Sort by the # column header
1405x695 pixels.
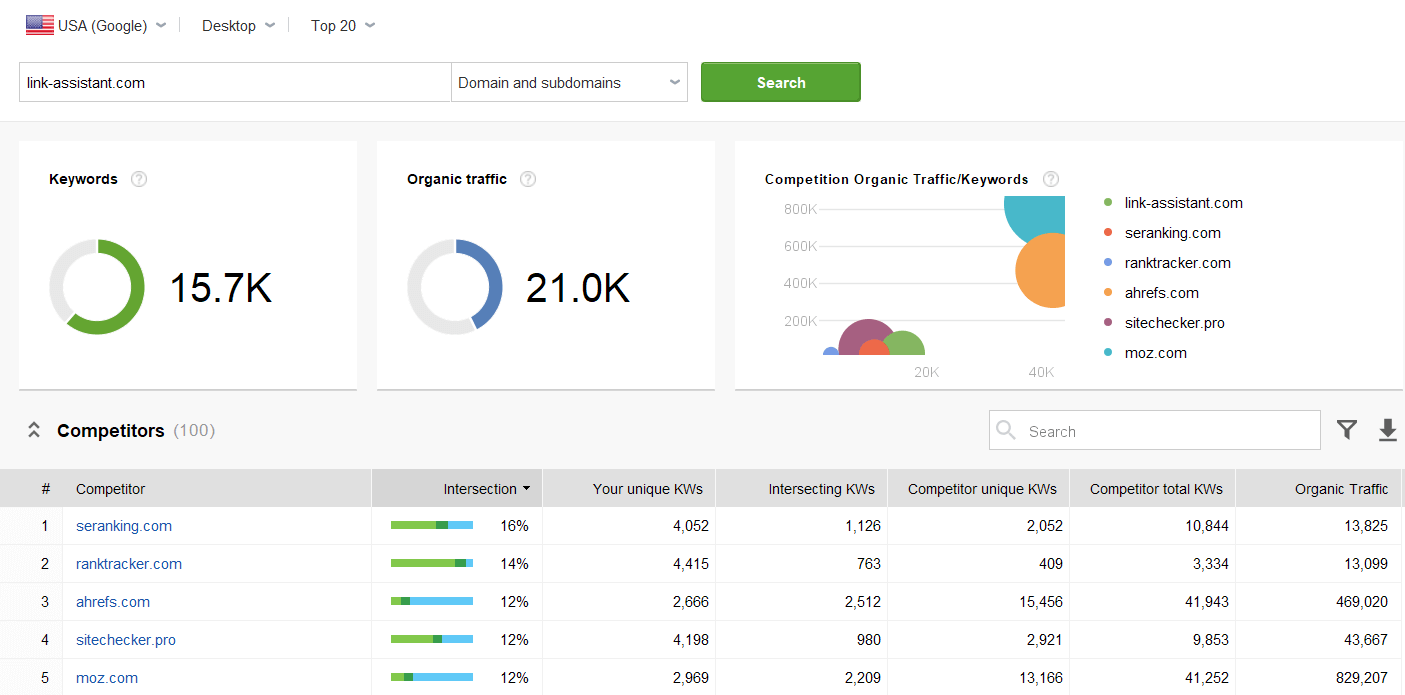pyautogui.click(x=46, y=489)
